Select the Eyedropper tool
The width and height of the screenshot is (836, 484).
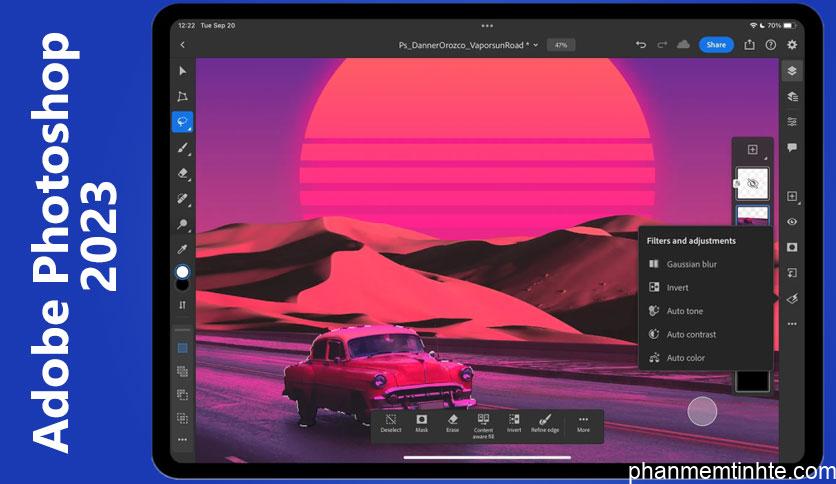click(x=182, y=249)
